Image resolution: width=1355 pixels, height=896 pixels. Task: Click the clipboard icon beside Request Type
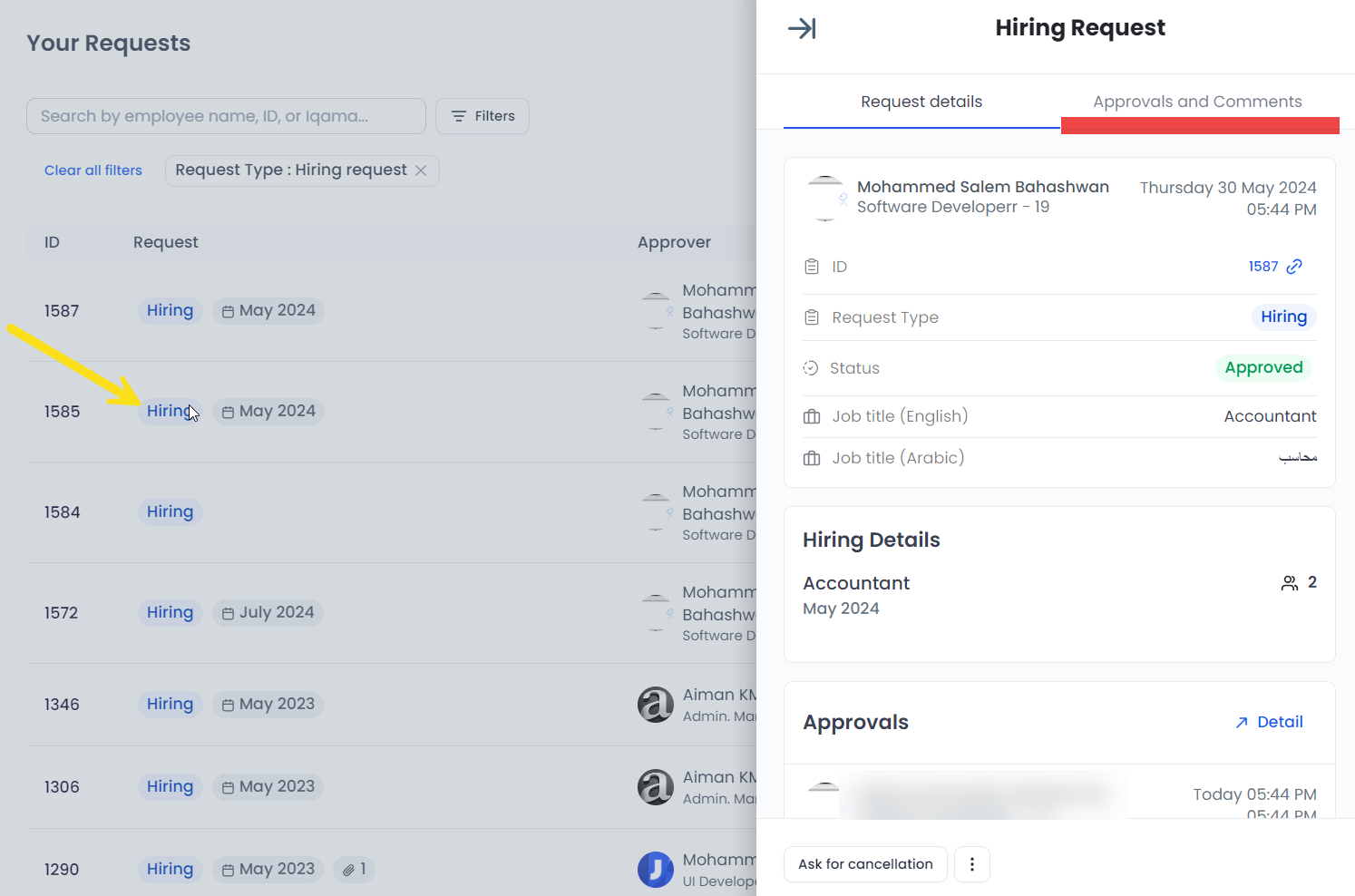[x=812, y=317]
